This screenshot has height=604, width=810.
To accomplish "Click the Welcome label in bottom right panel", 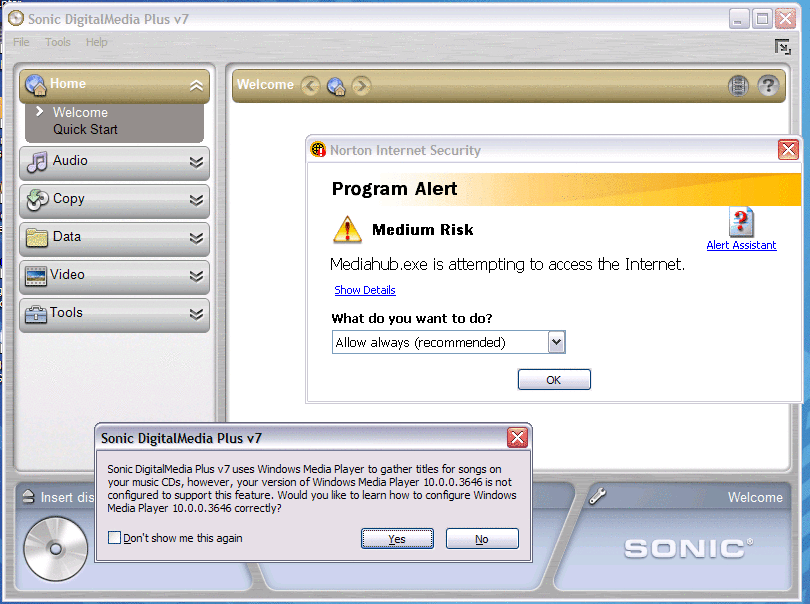I will click(x=755, y=497).
